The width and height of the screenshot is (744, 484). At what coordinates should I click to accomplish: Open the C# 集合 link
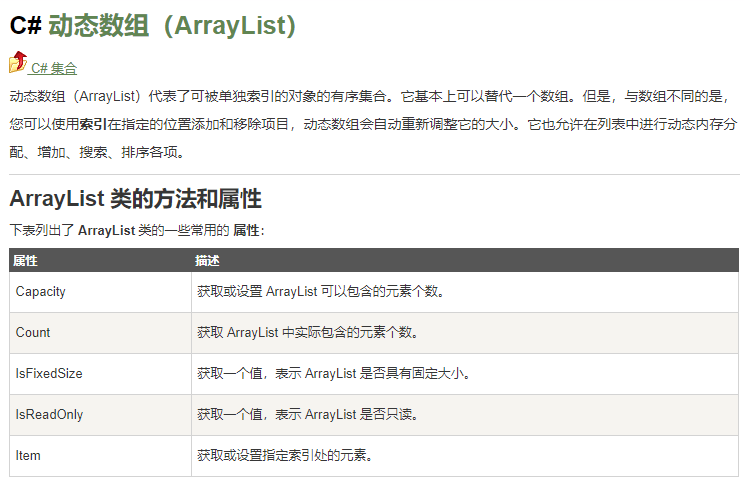point(54,69)
